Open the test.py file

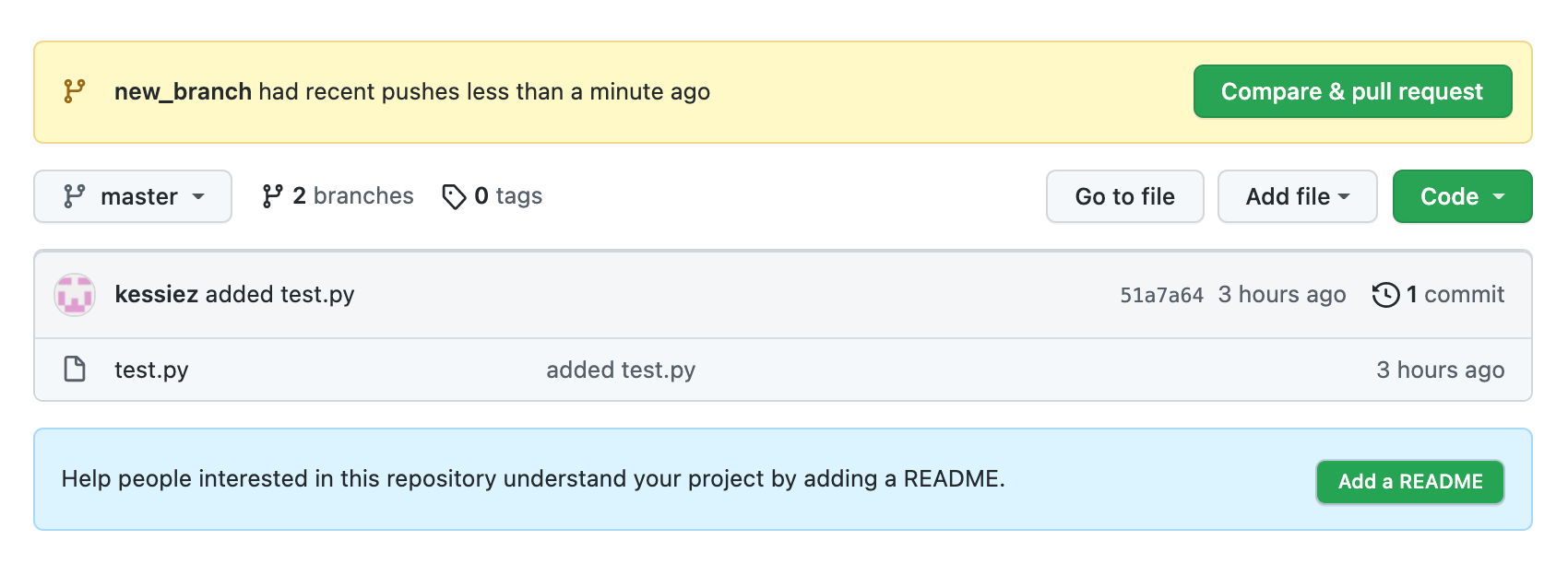(x=151, y=370)
